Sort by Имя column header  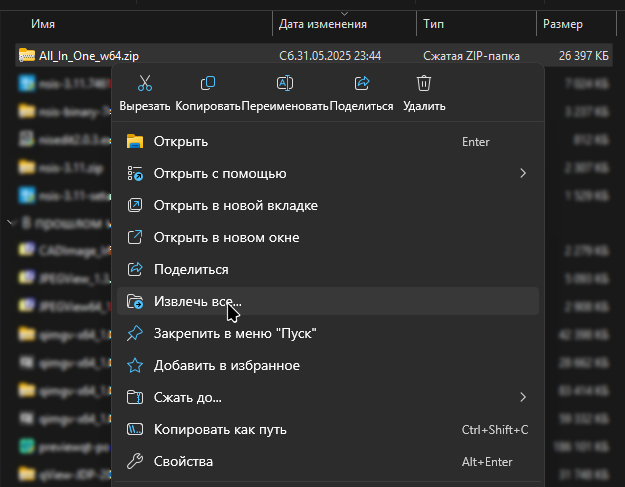pos(43,24)
